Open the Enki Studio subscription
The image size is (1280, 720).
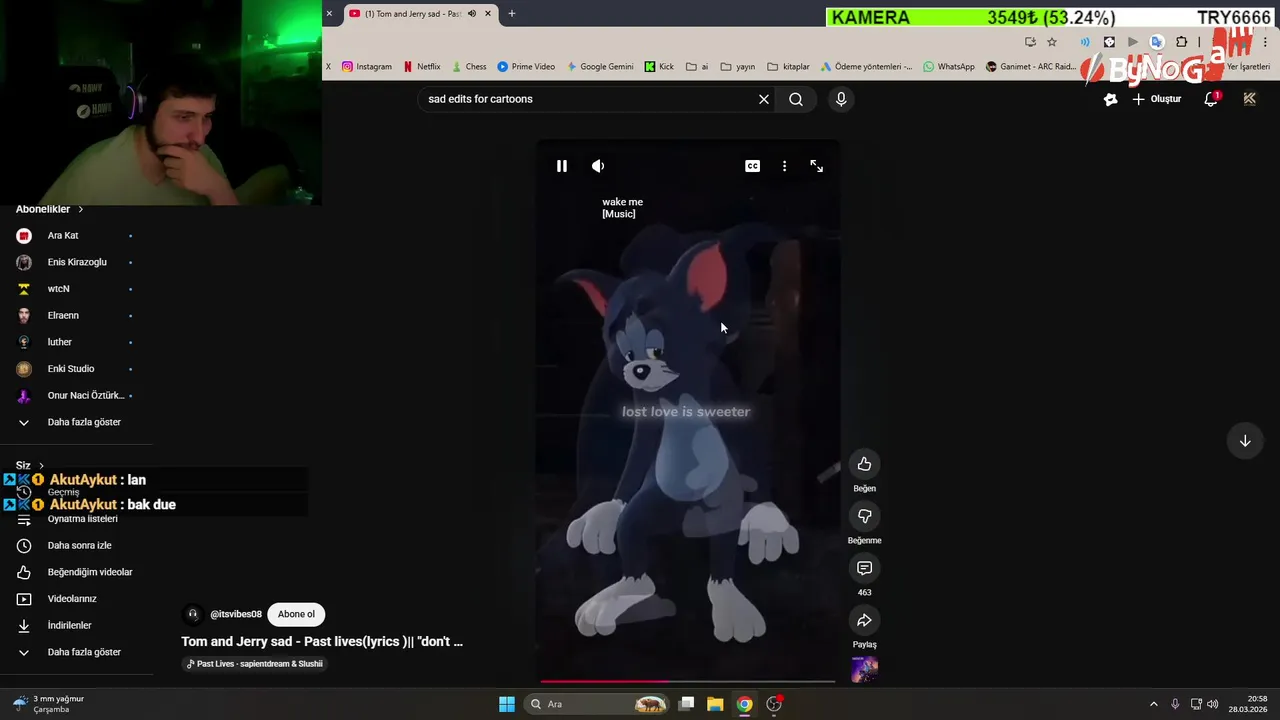76,369
